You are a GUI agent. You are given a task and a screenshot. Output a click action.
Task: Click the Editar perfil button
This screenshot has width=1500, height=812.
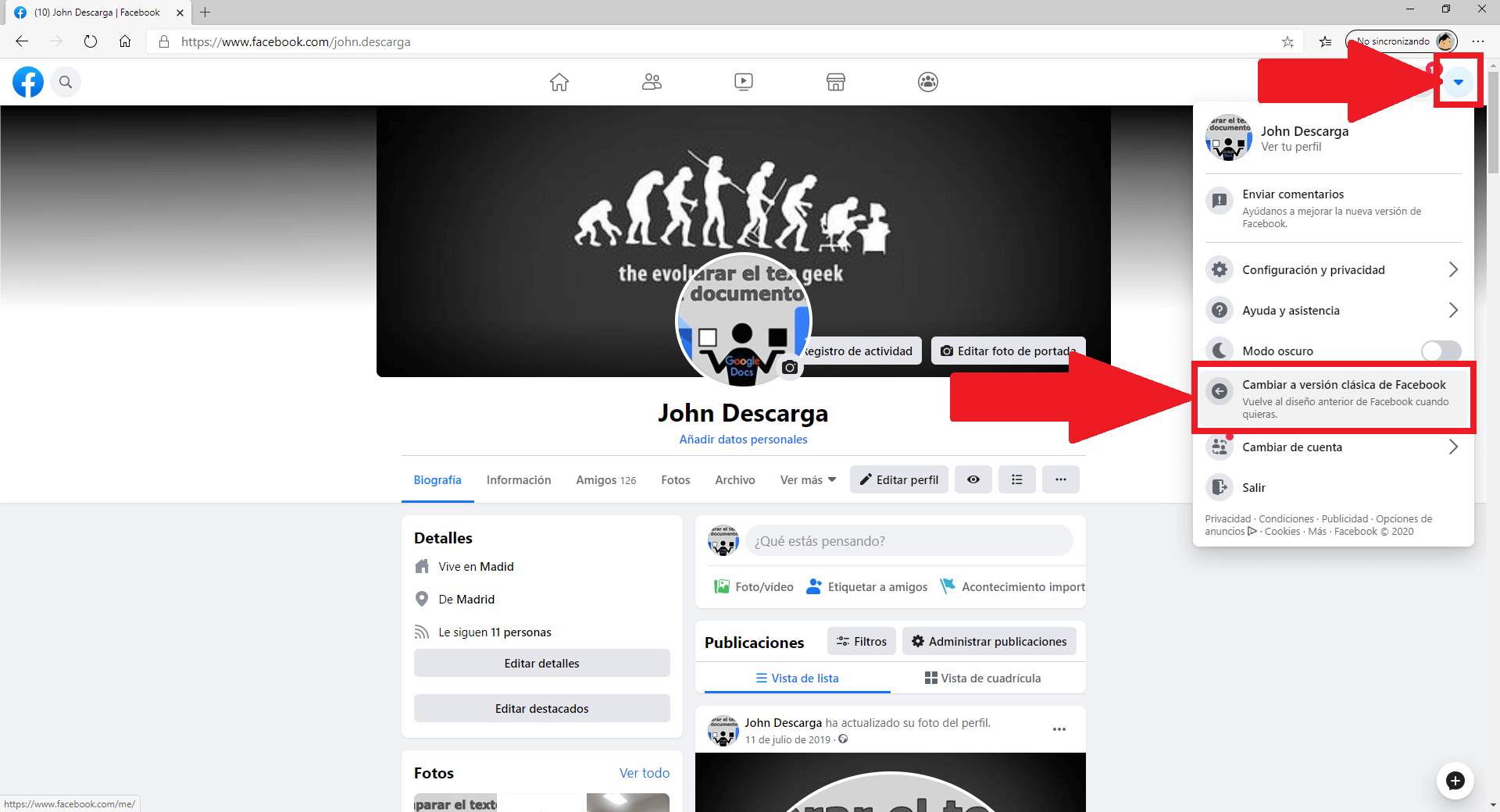899,480
